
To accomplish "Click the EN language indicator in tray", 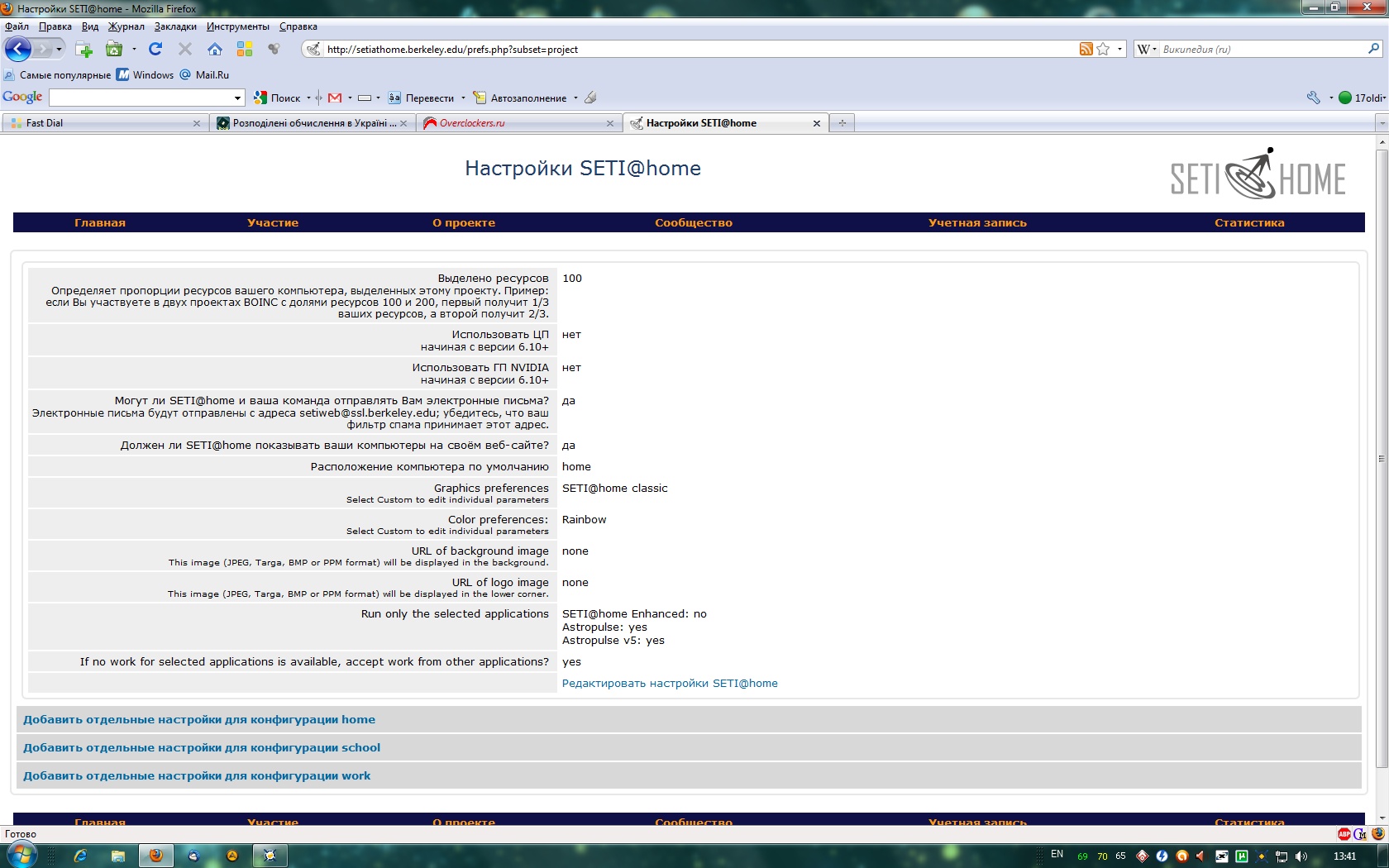I will (1057, 855).
